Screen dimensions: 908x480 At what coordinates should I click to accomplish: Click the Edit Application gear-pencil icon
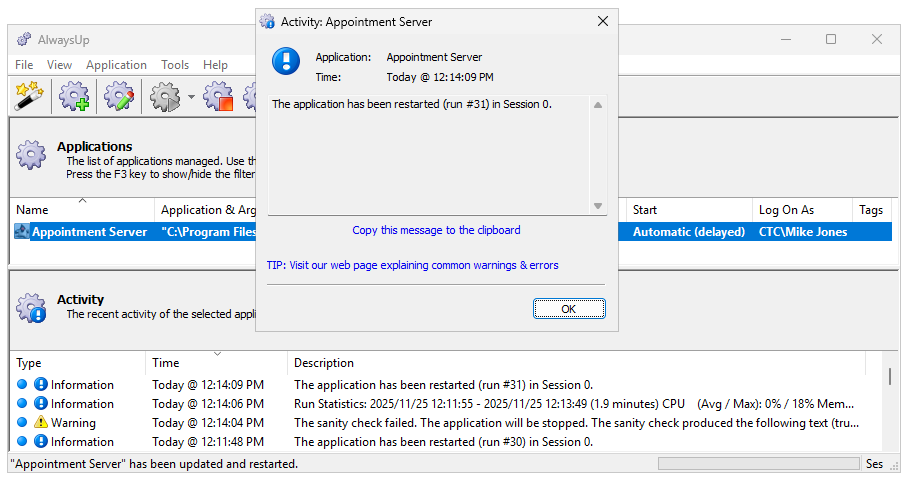click(118, 96)
